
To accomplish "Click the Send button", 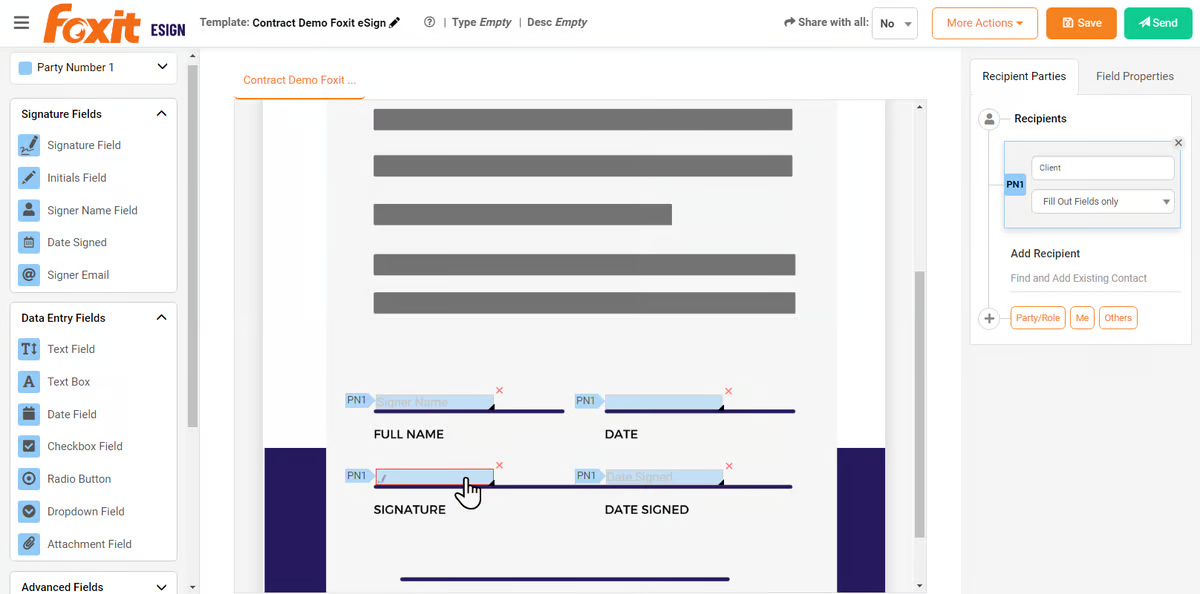I will pos(1158,23).
